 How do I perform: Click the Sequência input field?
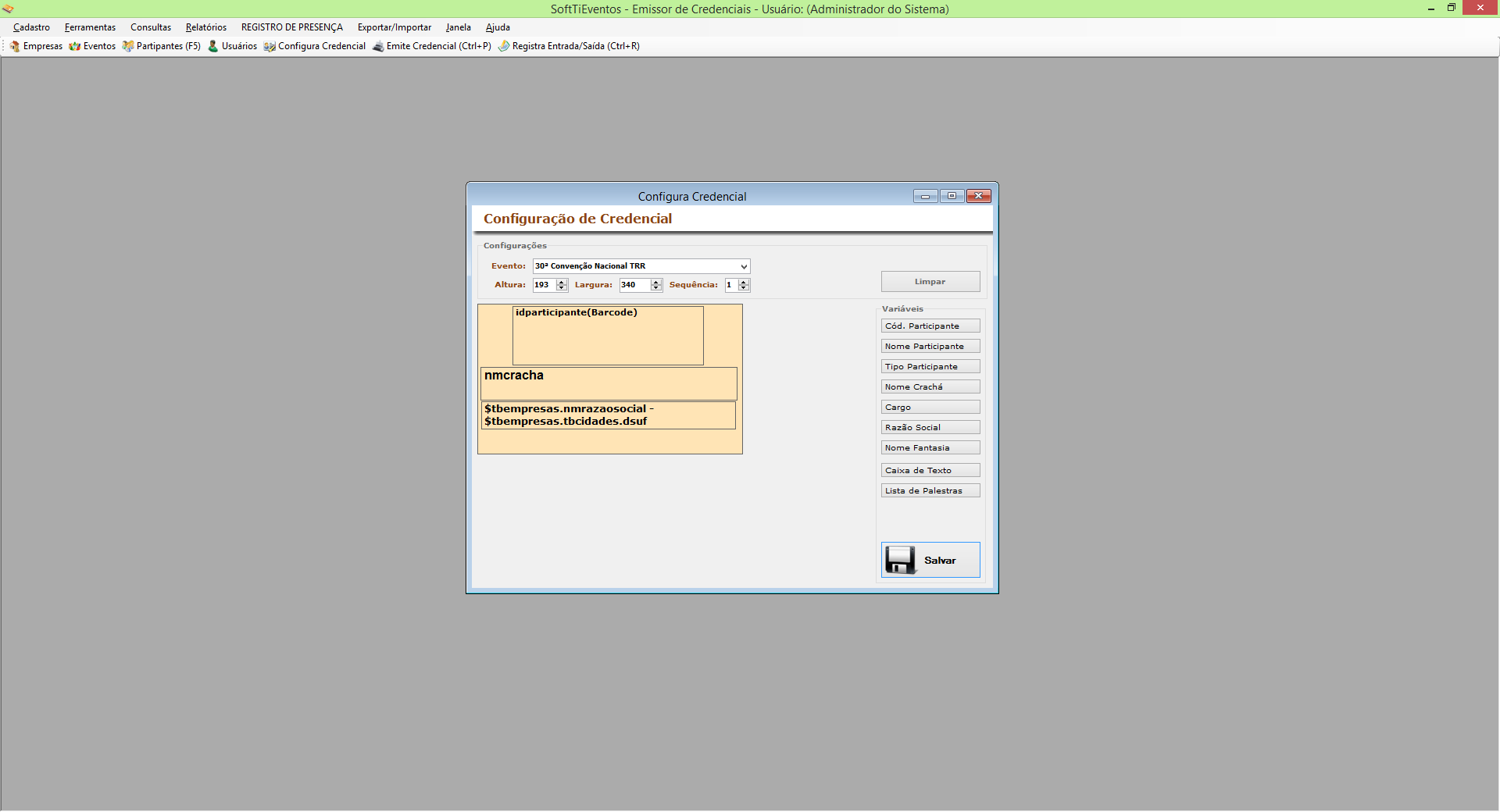coord(731,285)
